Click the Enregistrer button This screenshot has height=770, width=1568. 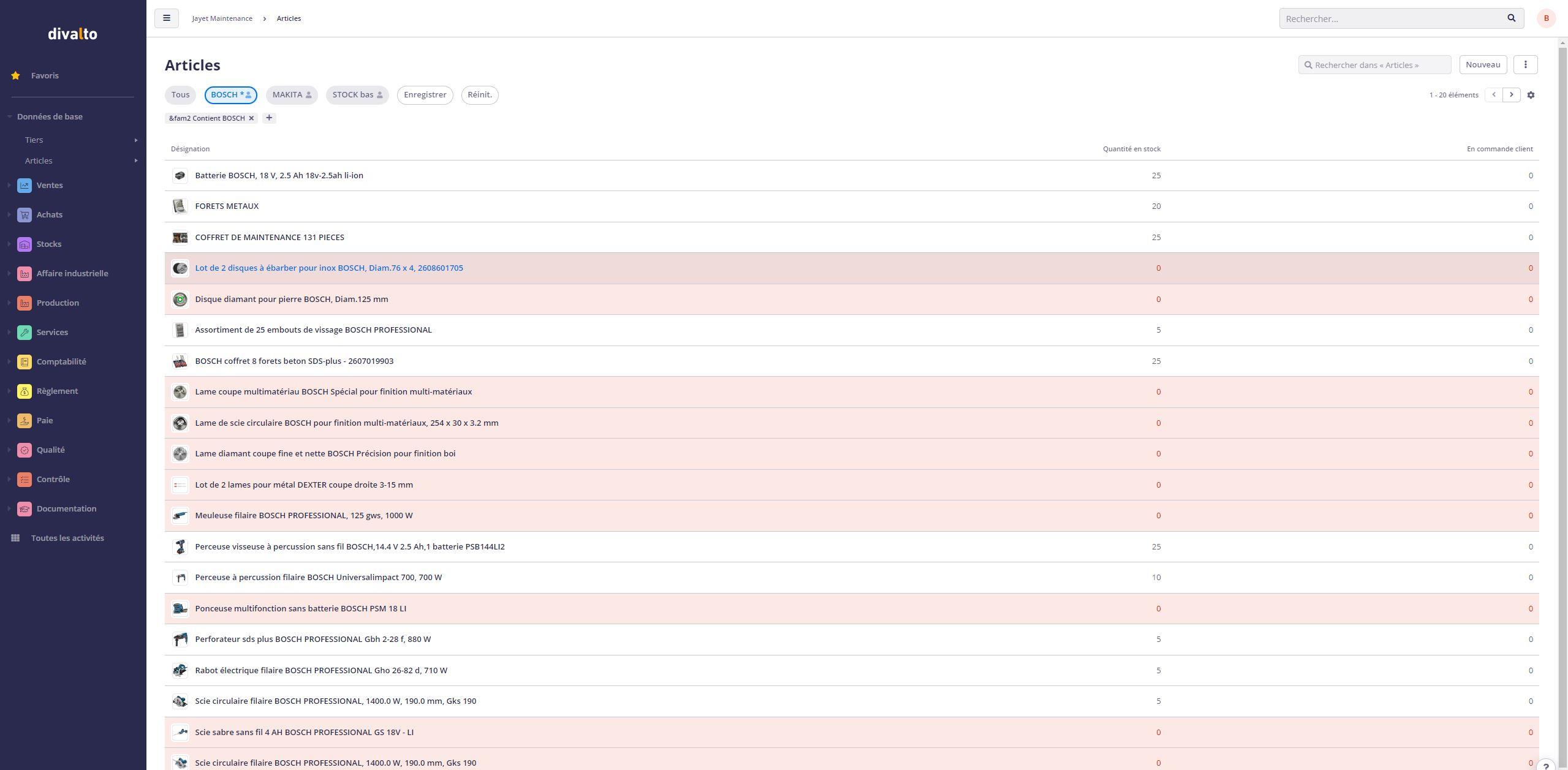pyautogui.click(x=425, y=95)
